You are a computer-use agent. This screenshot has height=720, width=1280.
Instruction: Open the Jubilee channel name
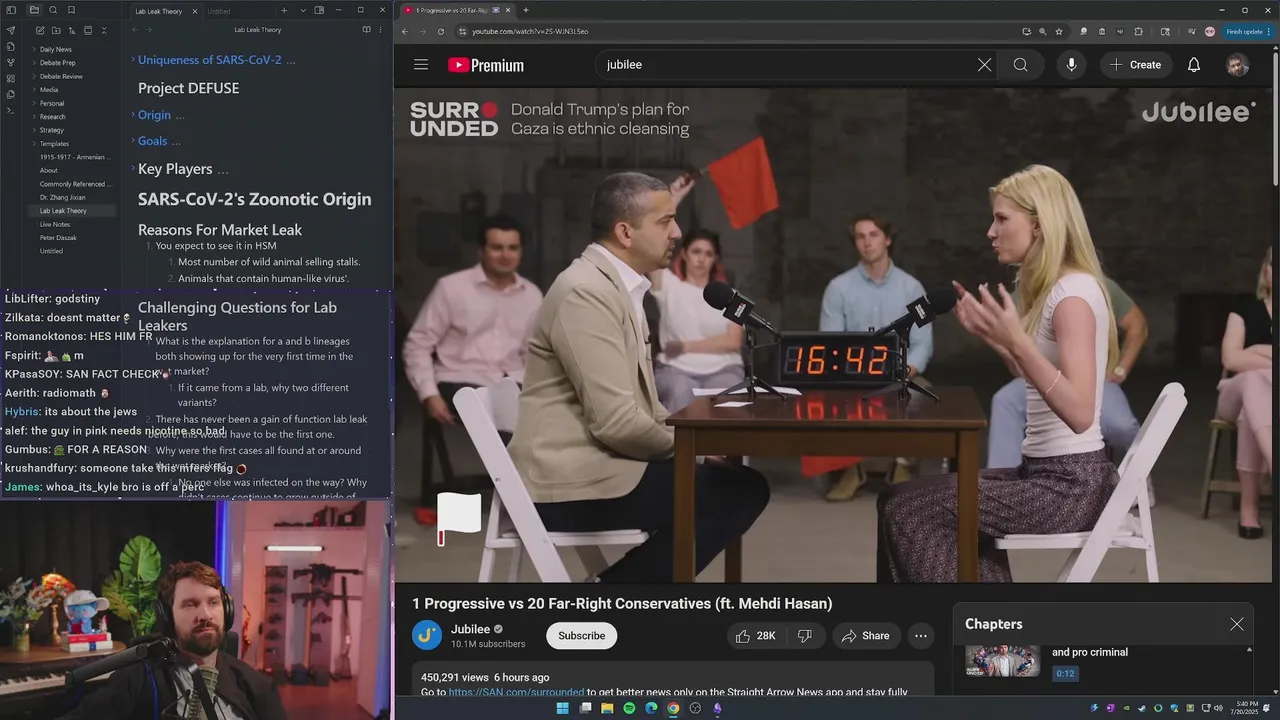(470, 629)
